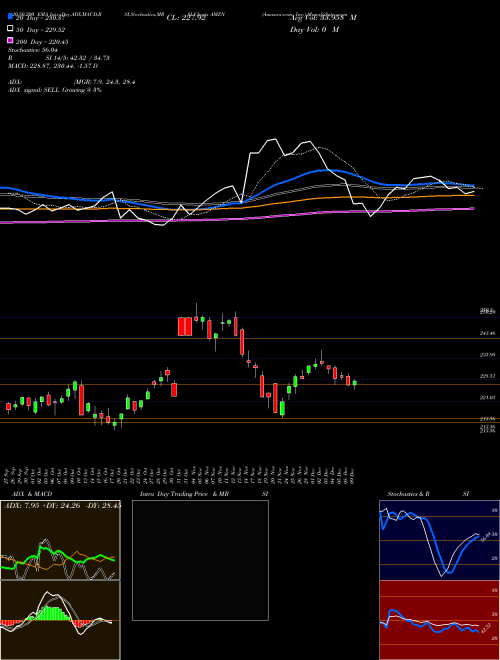Click the 'ADX & MACD' panel title
Viewport: 500px width, 660px height.
(x=32, y=494)
